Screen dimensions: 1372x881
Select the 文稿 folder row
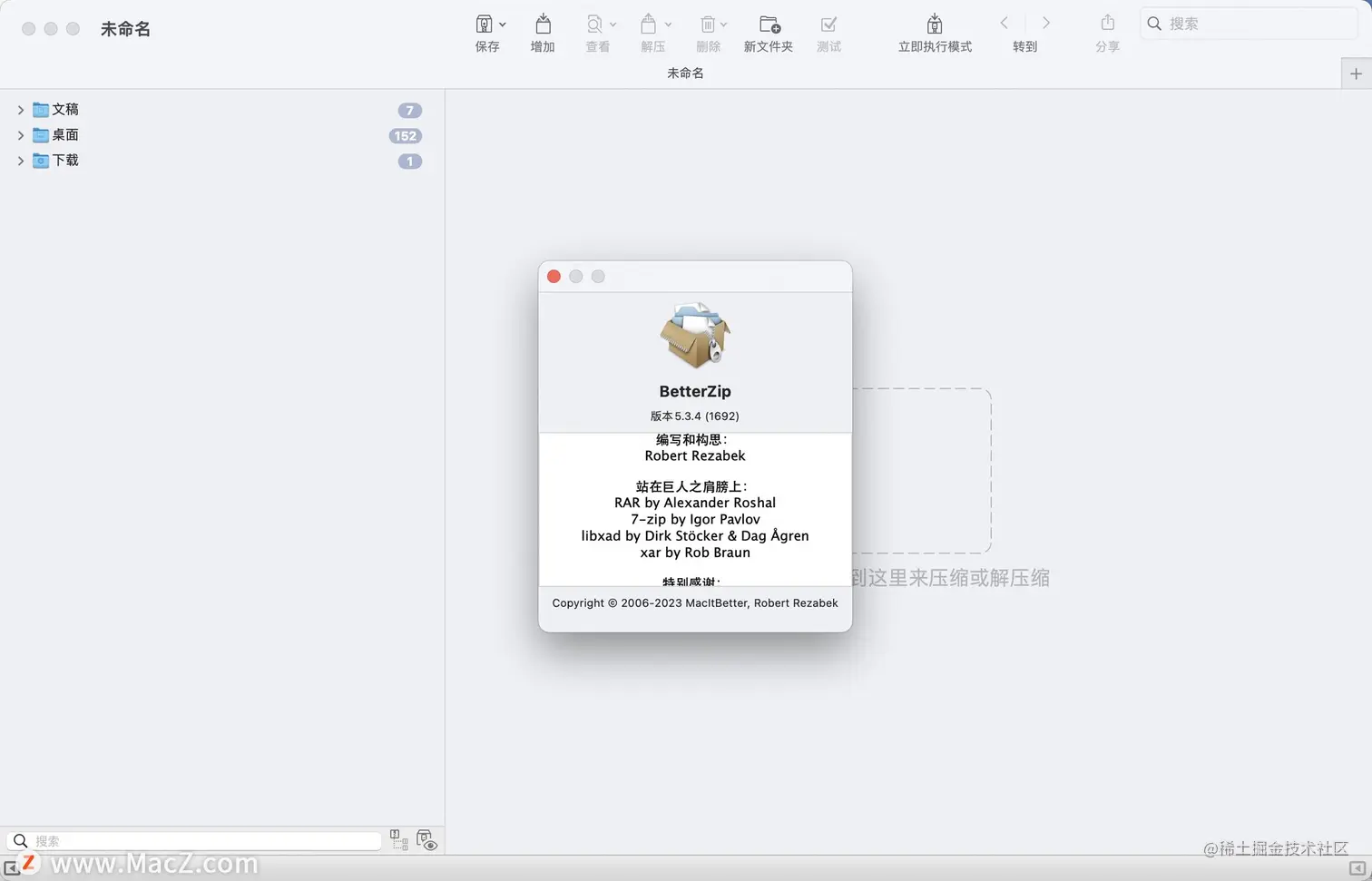tap(221, 110)
